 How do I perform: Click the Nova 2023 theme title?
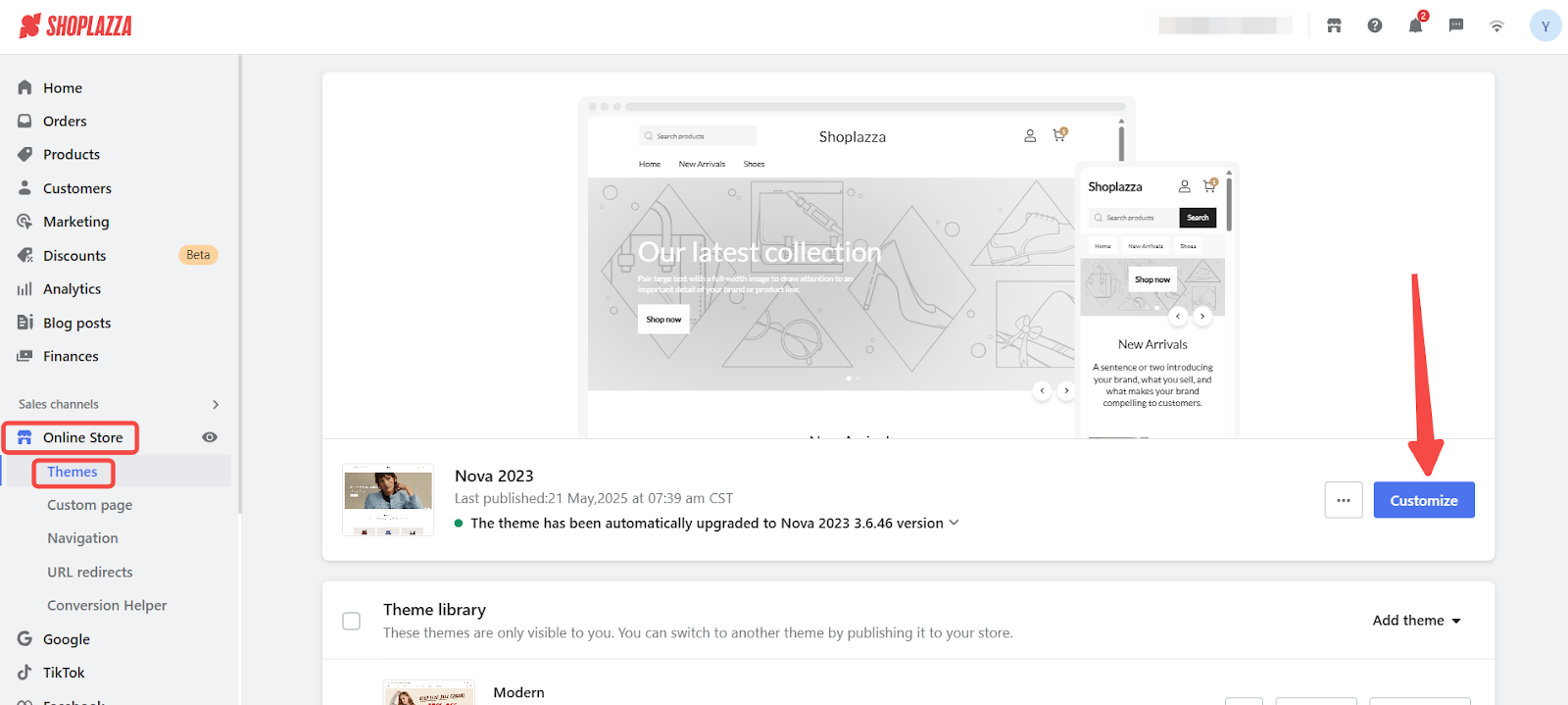[494, 476]
